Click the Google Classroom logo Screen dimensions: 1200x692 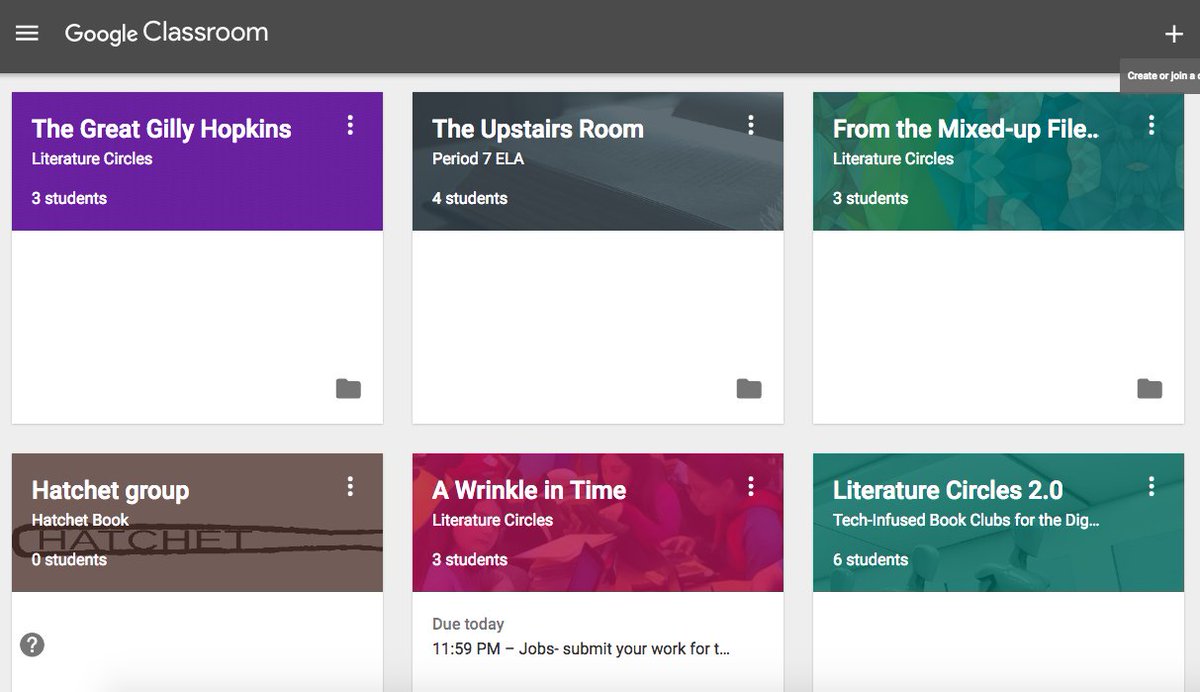[x=166, y=33]
